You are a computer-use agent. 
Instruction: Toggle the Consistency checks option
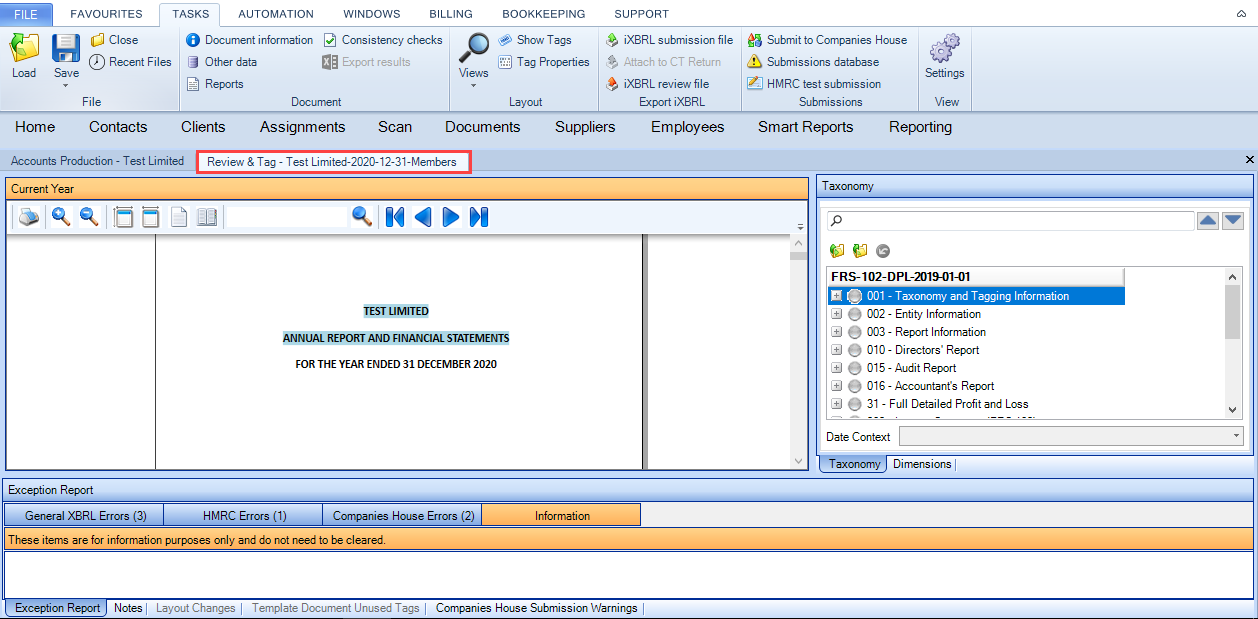point(383,40)
